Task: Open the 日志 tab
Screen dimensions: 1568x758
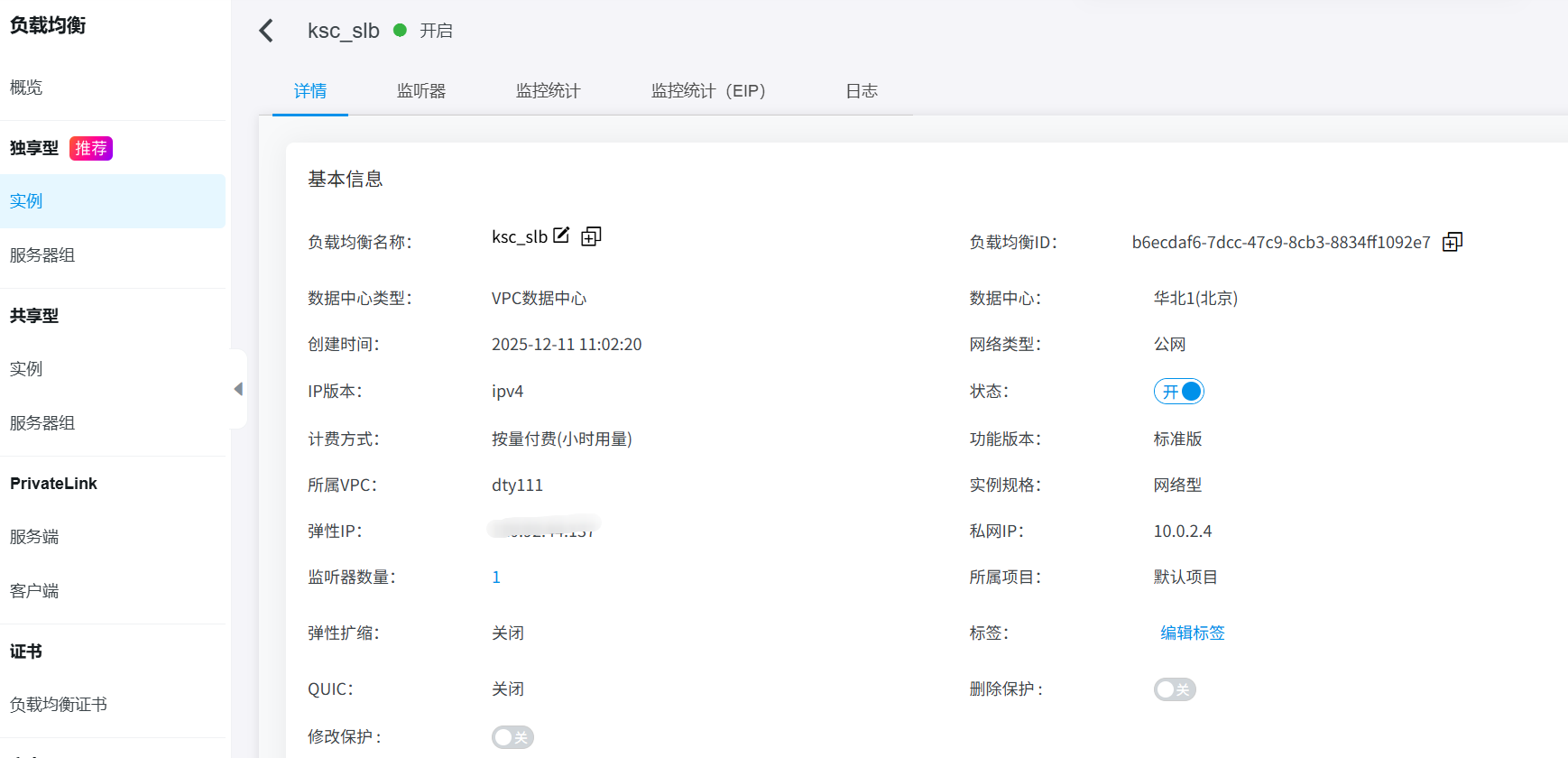Action: [862, 91]
